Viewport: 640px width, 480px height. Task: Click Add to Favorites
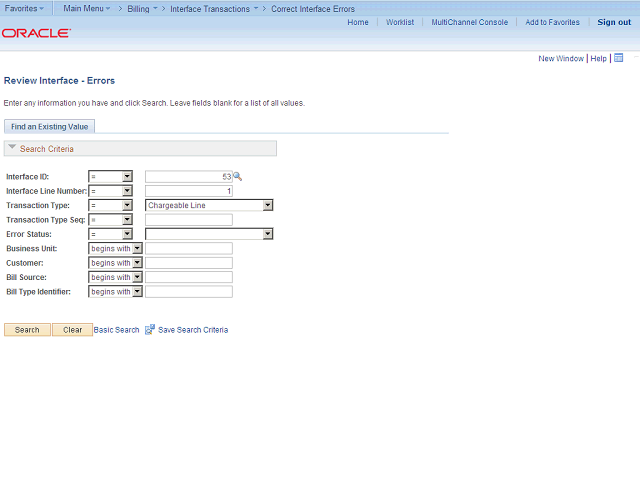[552, 22]
